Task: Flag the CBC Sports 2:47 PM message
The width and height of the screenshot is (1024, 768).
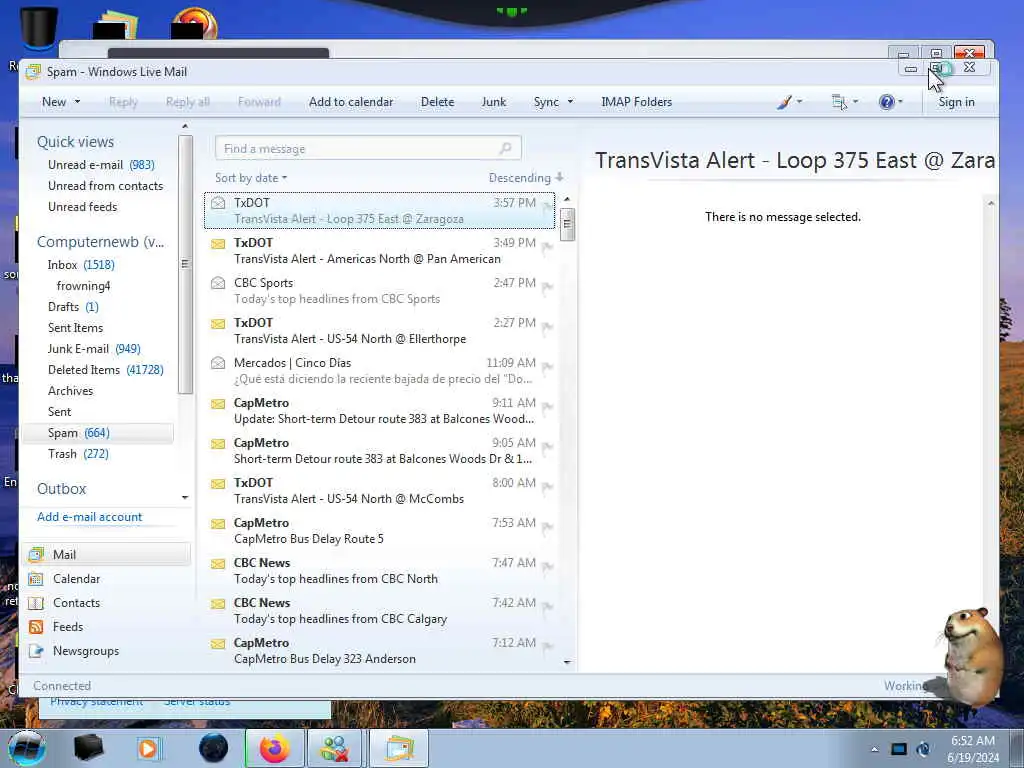Action: pos(547,287)
